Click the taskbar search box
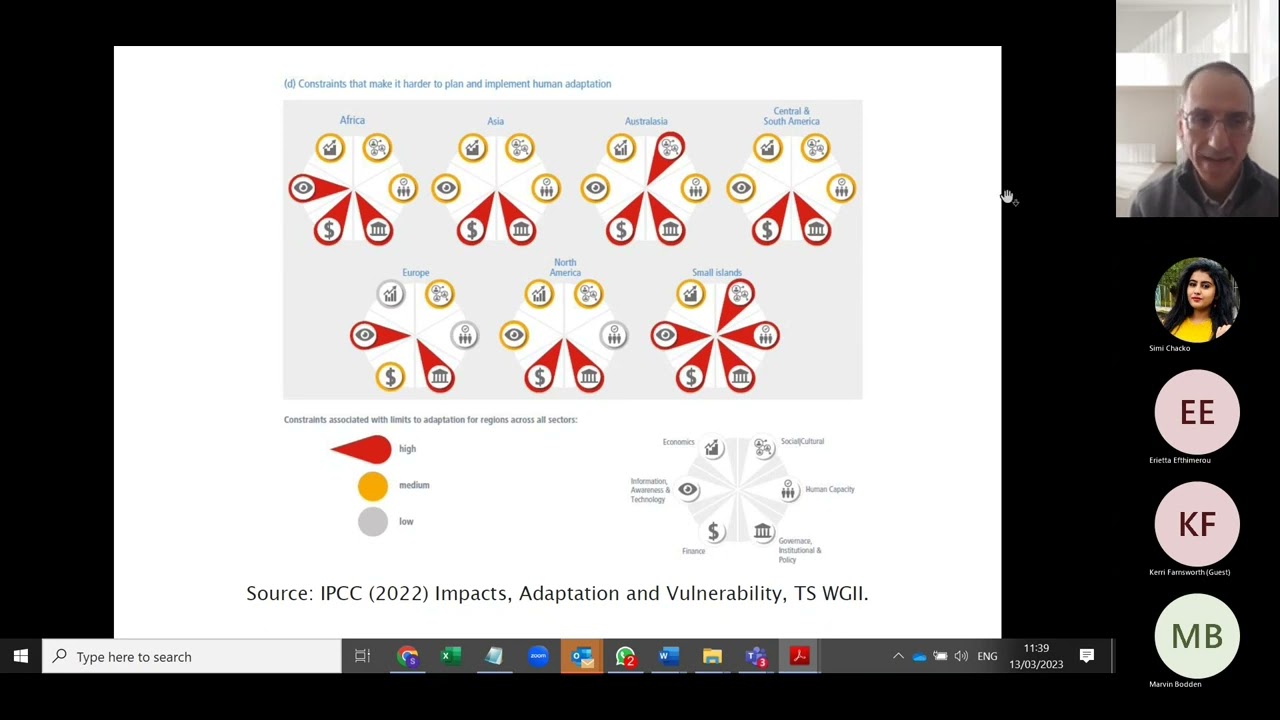This screenshot has height=720, width=1280. tap(192, 656)
